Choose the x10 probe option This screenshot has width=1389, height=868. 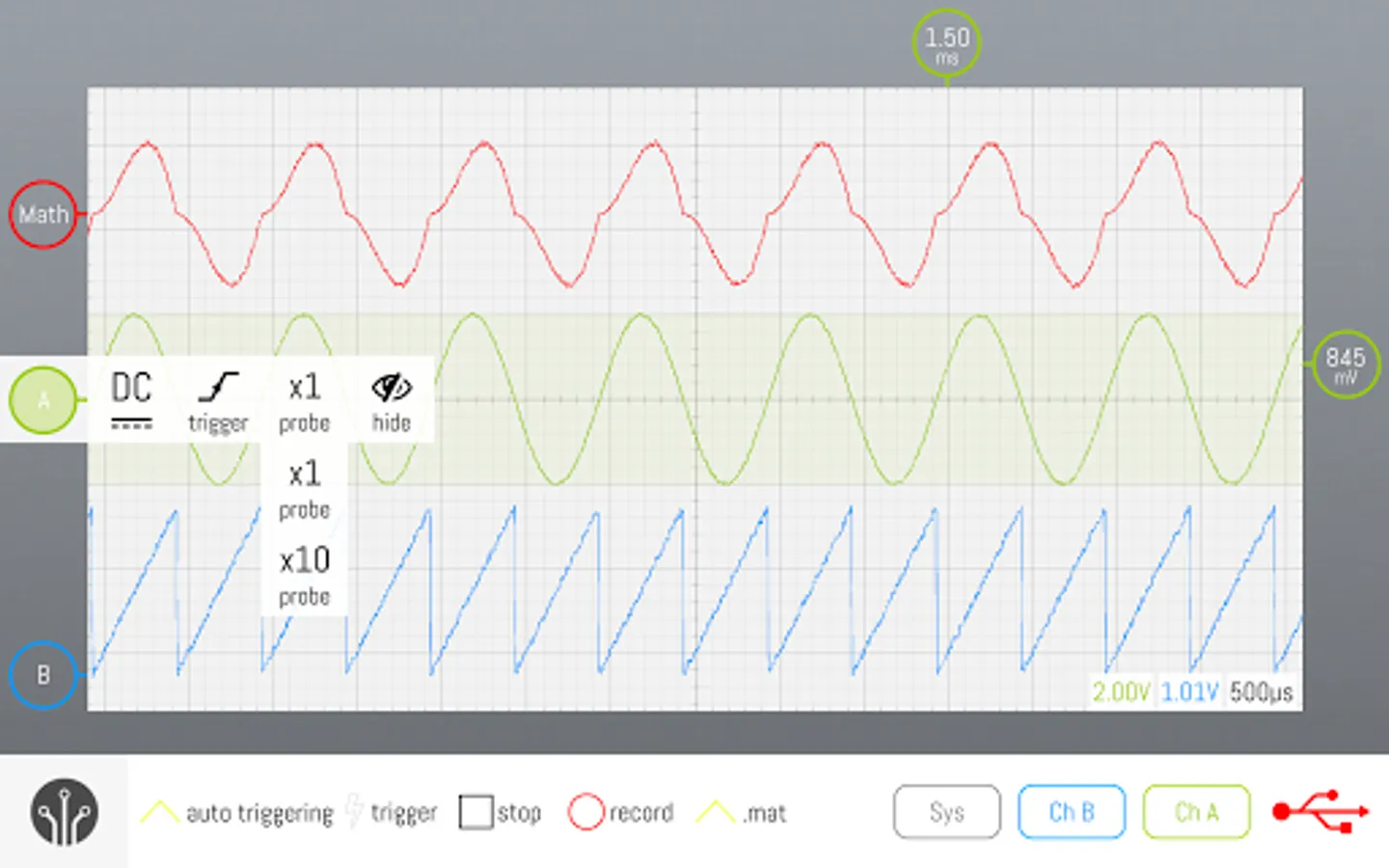(304, 575)
